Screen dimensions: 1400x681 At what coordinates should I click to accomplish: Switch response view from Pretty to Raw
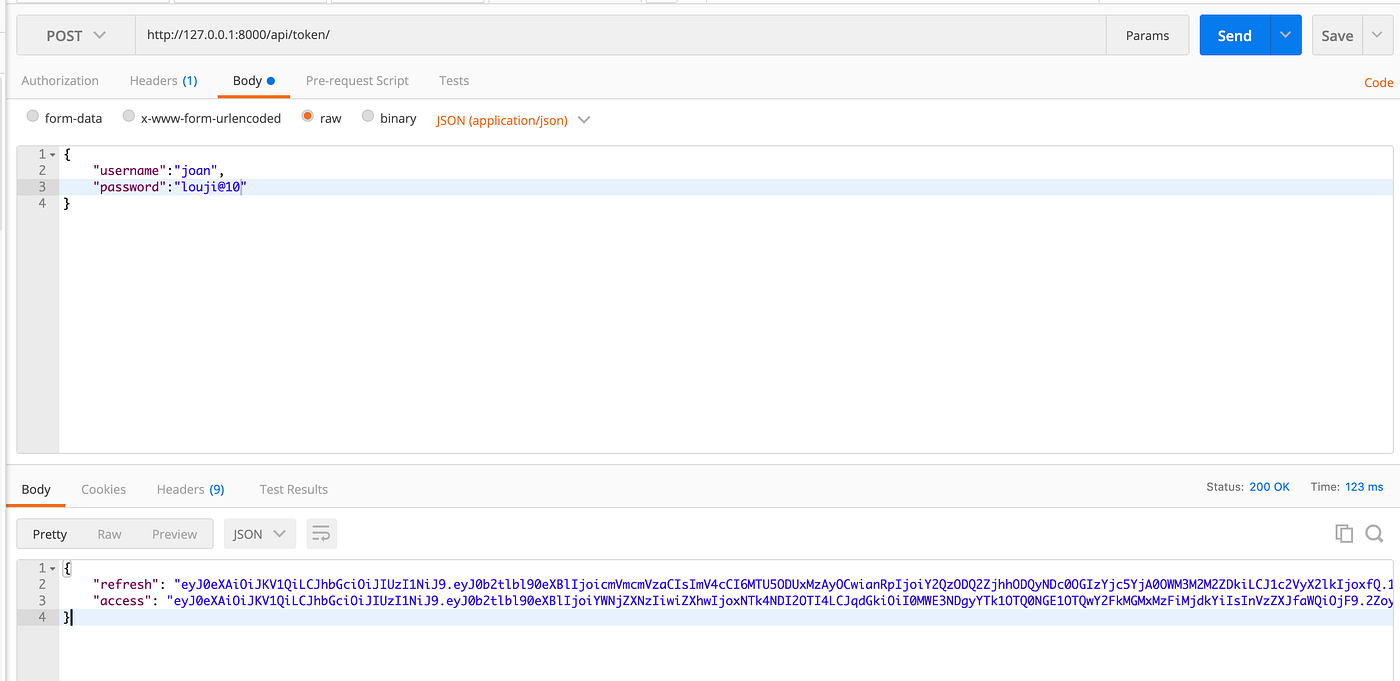(110, 533)
